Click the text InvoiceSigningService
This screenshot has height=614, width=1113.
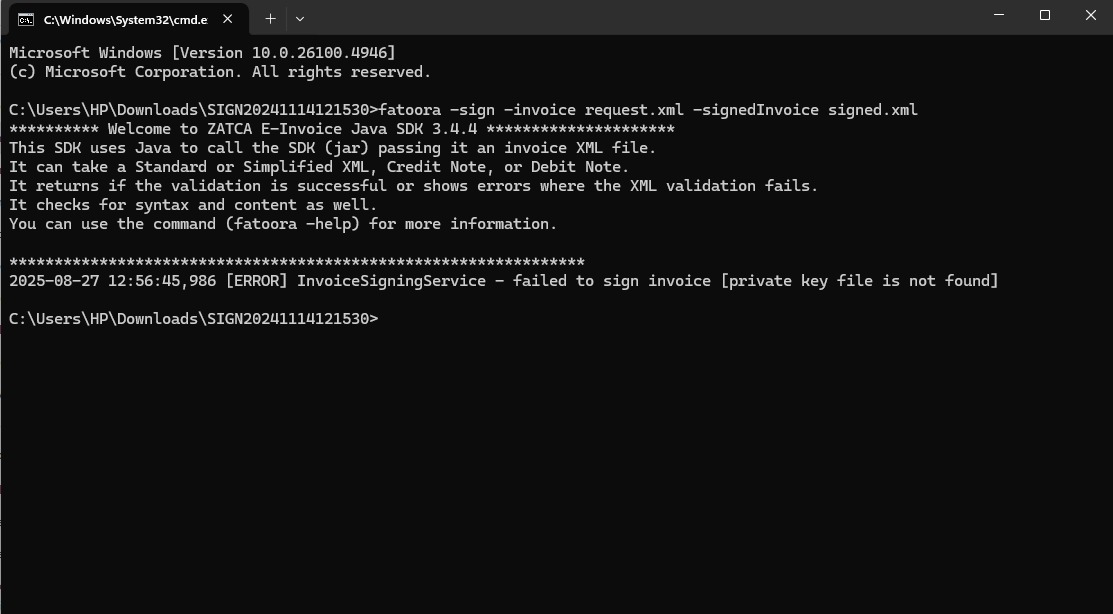[x=391, y=281]
